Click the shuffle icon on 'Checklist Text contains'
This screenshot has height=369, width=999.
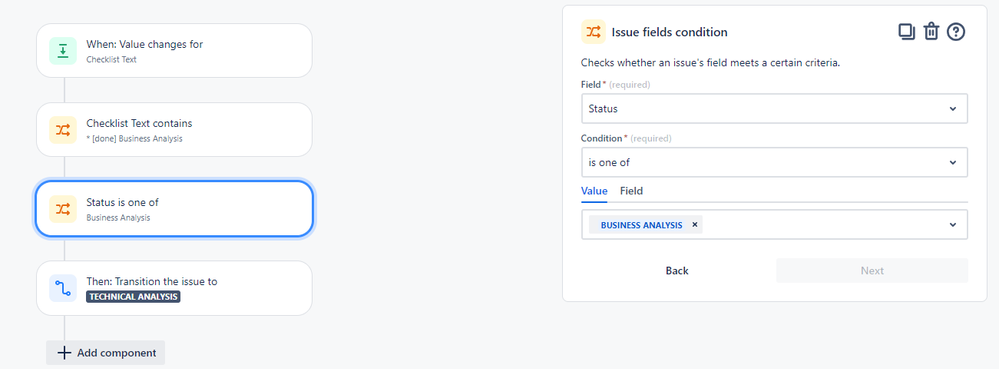(x=63, y=130)
